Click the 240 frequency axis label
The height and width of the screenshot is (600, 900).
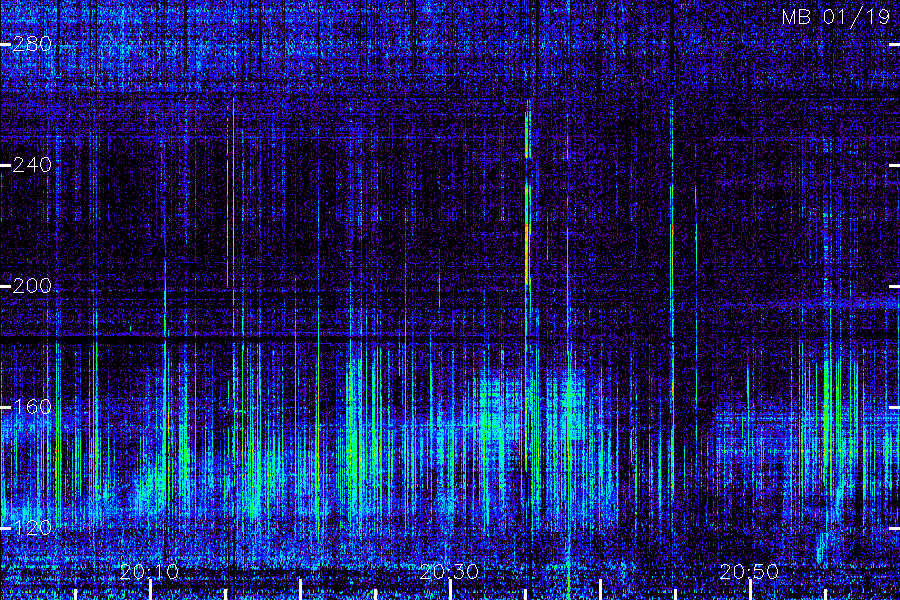[x=32, y=165]
